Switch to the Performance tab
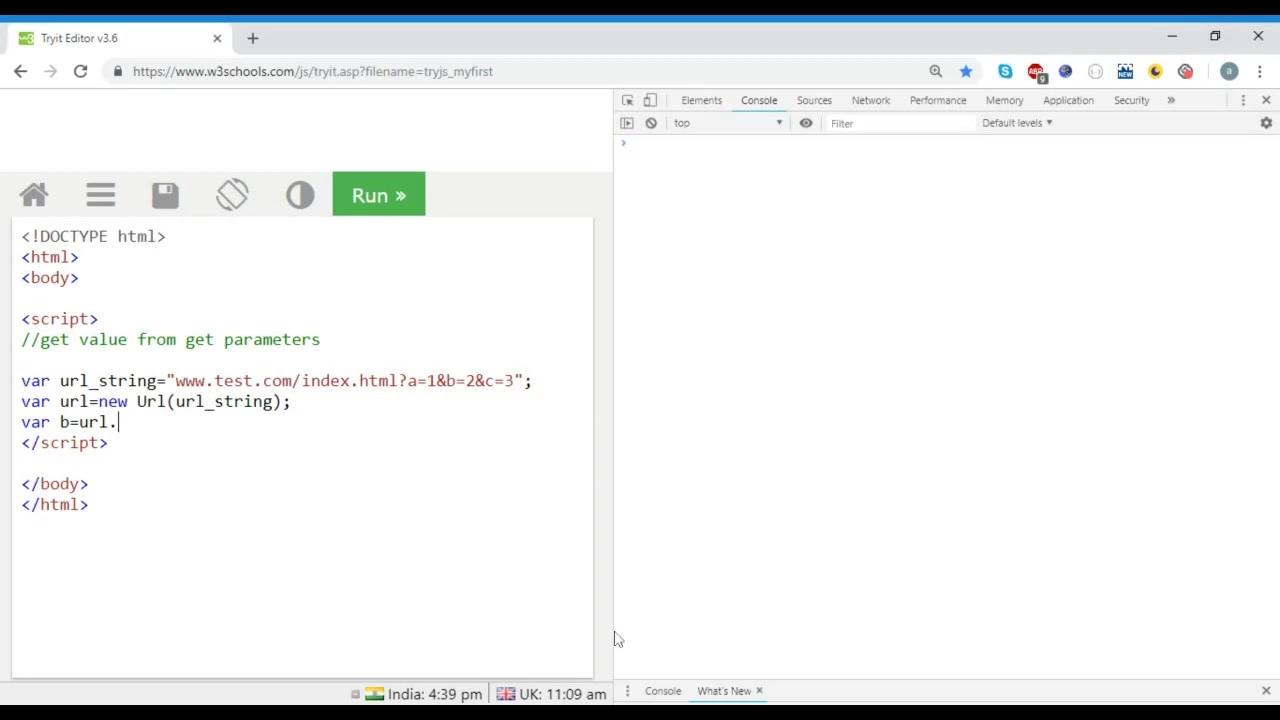Image resolution: width=1280 pixels, height=720 pixels. 938,100
